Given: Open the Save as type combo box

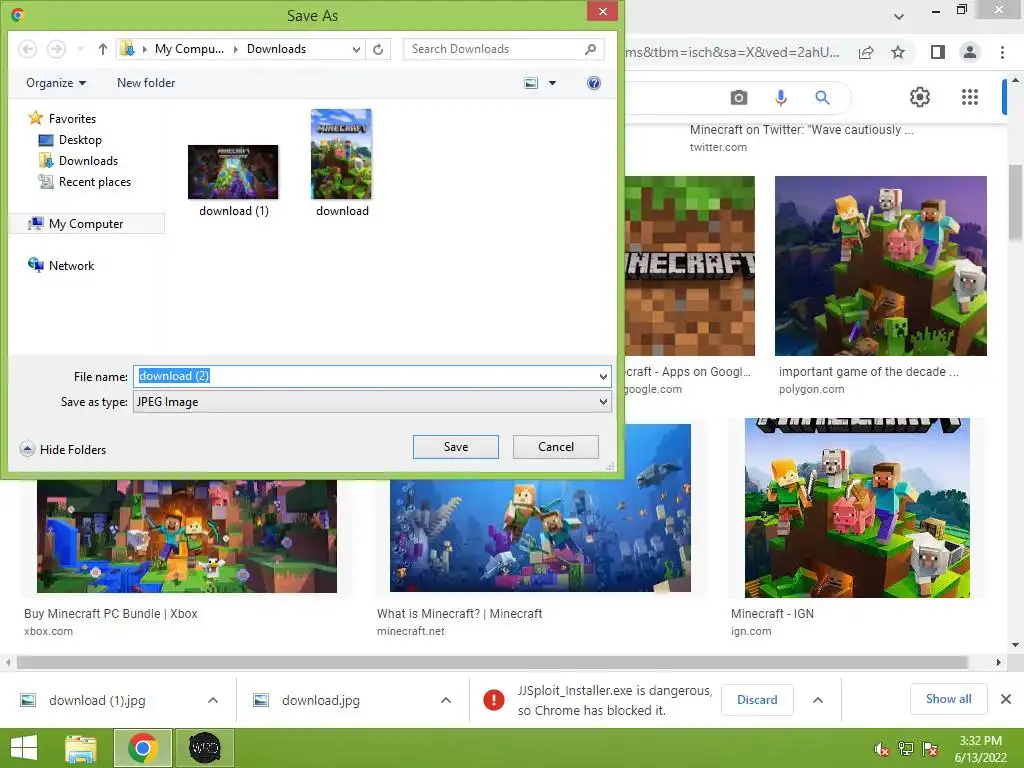Looking at the screenshot, I should [372, 402].
